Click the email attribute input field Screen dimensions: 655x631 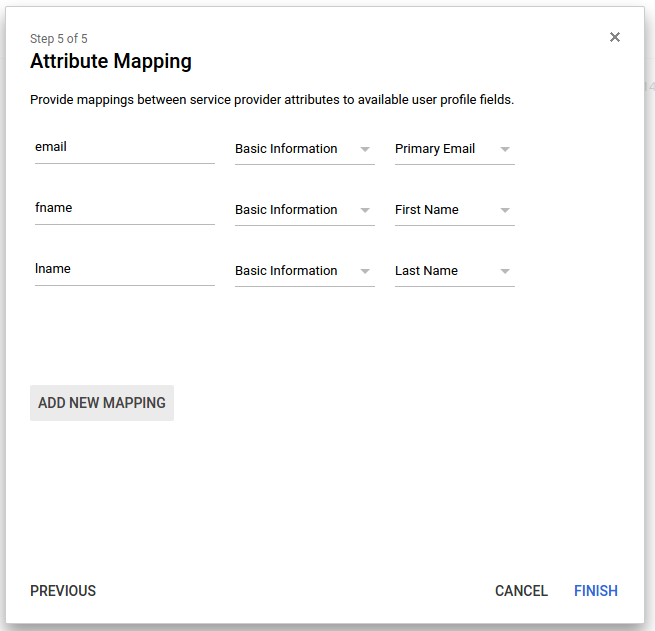click(x=124, y=147)
